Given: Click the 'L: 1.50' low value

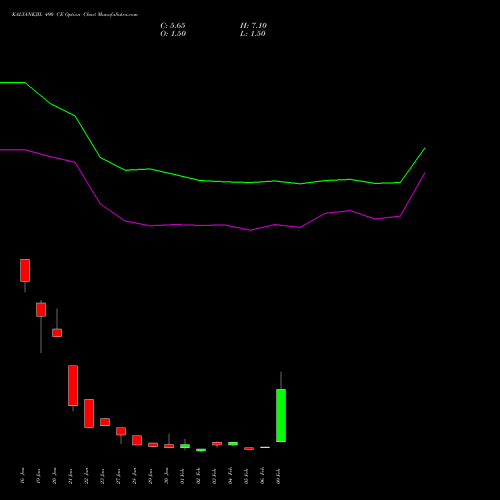Looking at the screenshot, I should [253, 34].
